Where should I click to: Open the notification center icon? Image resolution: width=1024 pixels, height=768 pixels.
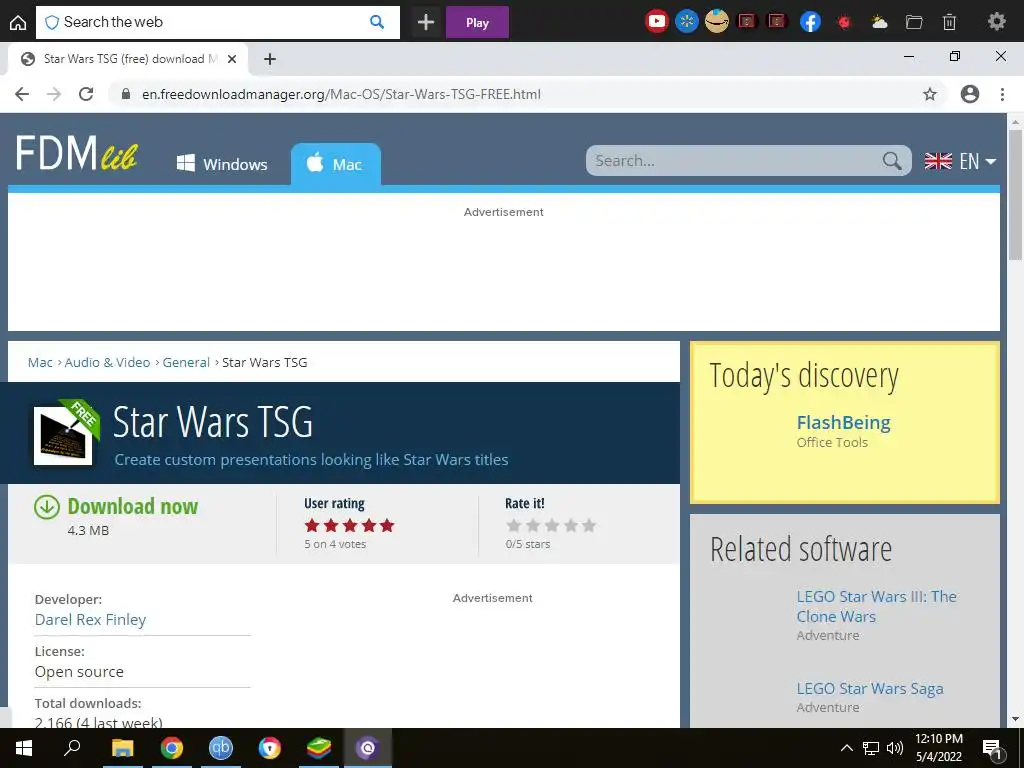click(993, 749)
